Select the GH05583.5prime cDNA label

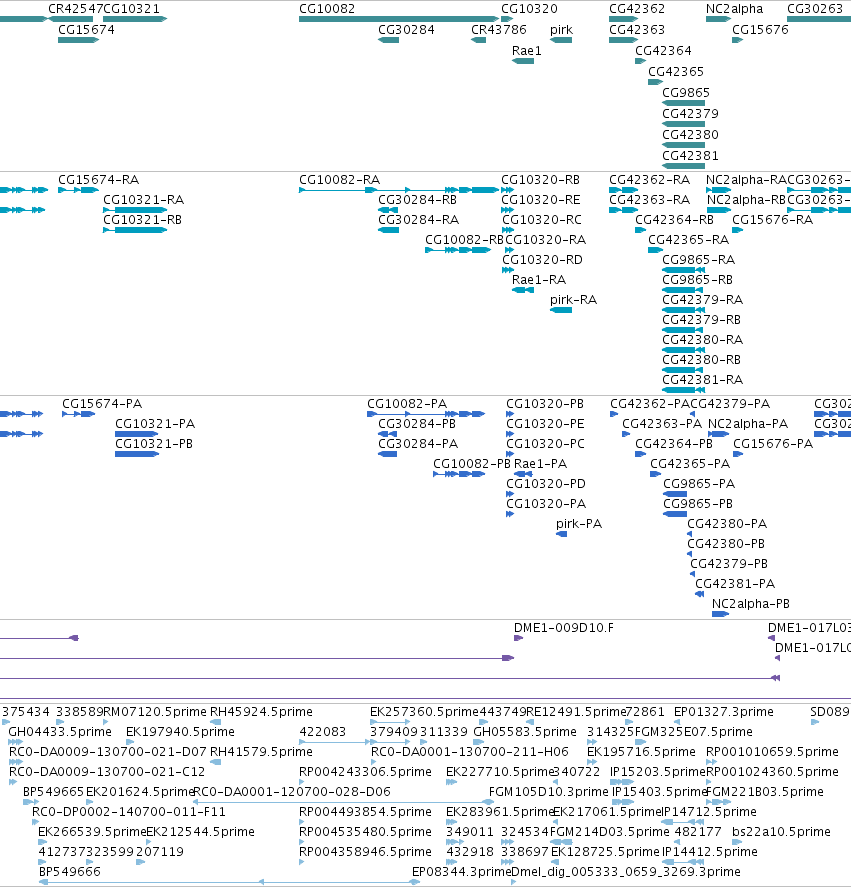tap(525, 732)
